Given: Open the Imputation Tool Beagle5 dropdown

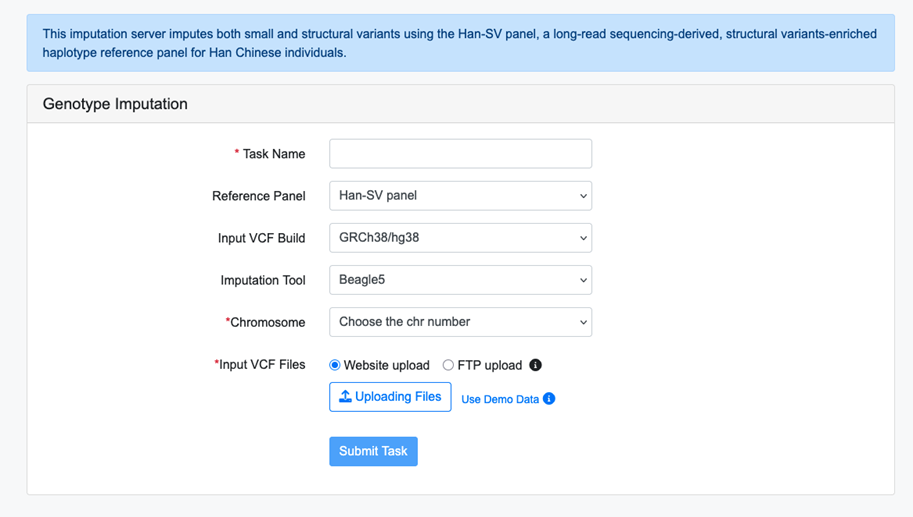Looking at the screenshot, I should pyautogui.click(x=460, y=280).
